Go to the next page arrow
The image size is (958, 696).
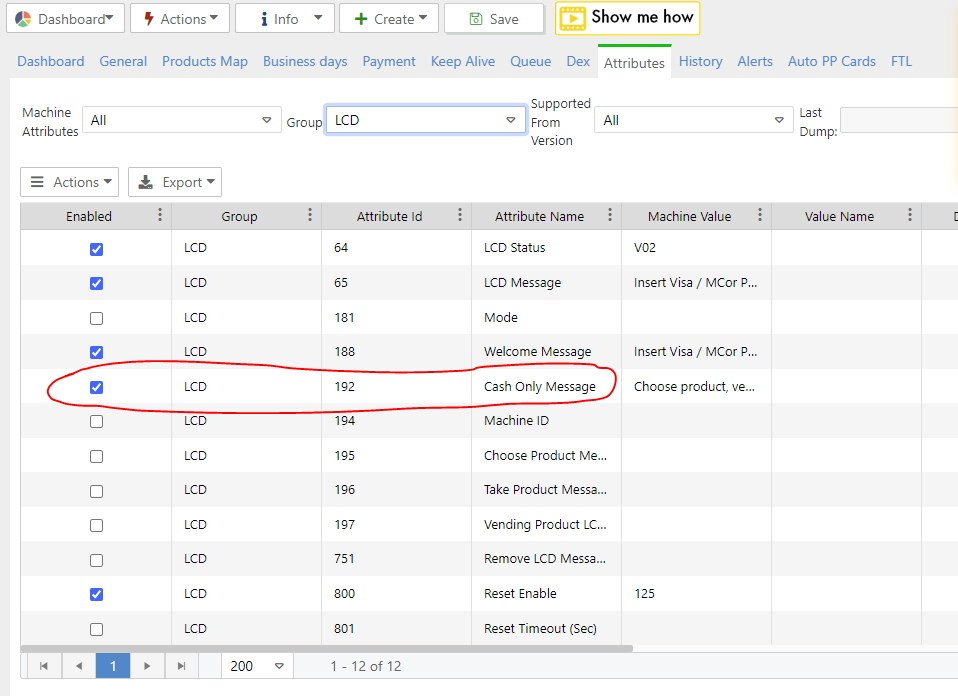(147, 666)
